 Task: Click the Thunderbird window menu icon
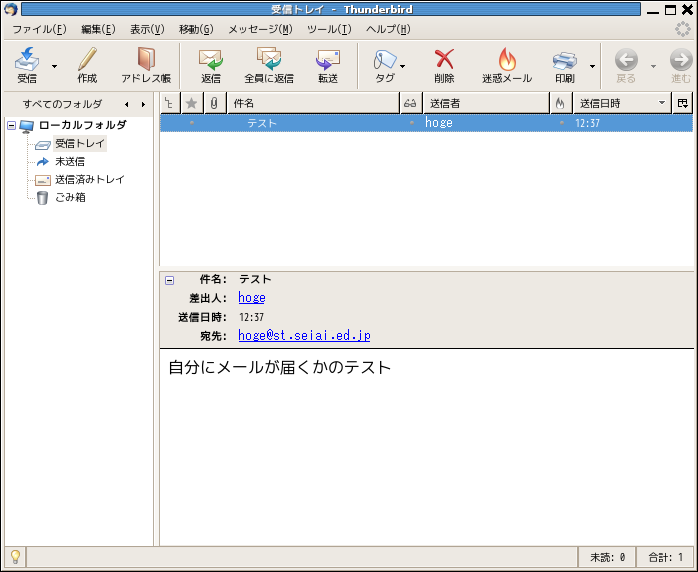click(11, 9)
